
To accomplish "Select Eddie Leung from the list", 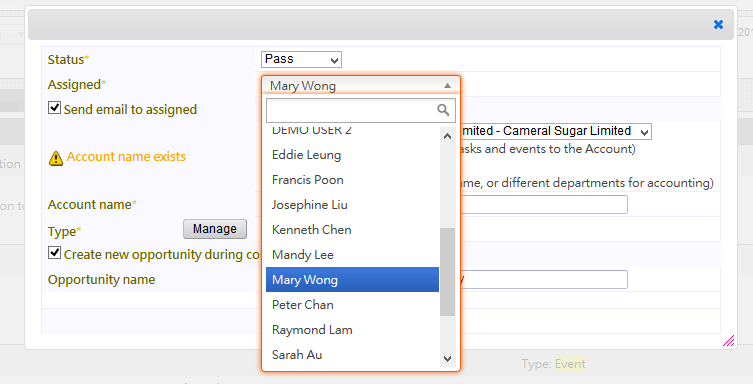I will pyautogui.click(x=352, y=155).
